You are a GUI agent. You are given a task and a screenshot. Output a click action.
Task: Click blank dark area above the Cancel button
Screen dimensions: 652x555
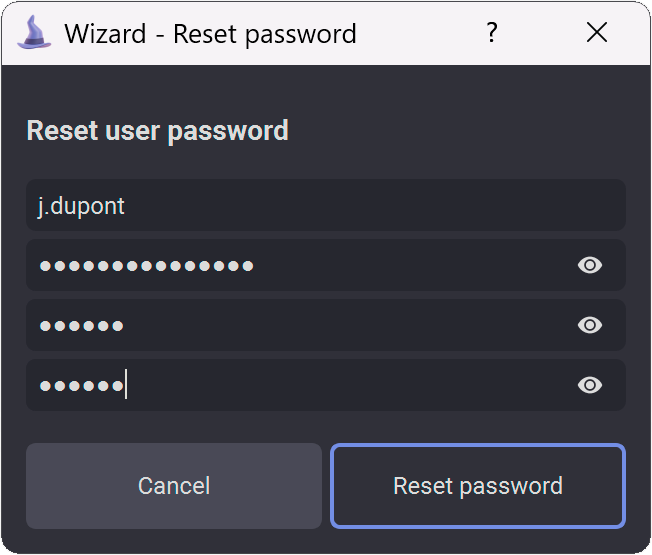point(174,427)
